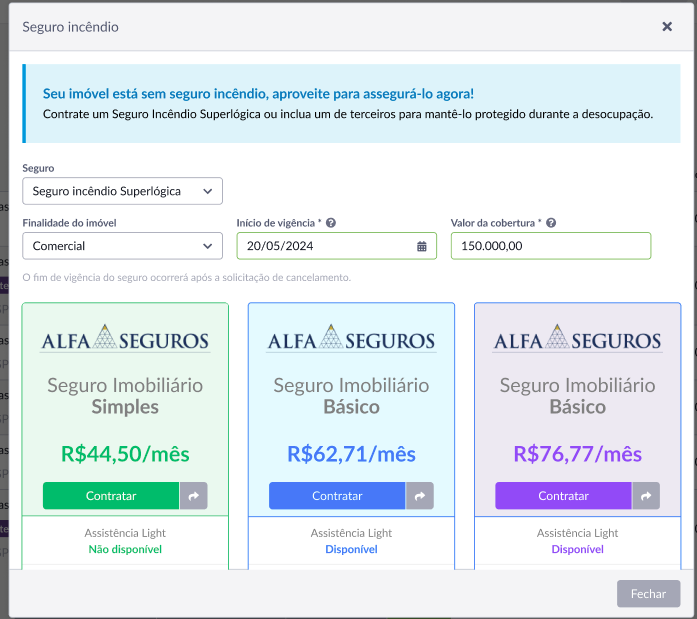
Task: Close the Seguro incêndio dialog with X
Action: pos(667,27)
